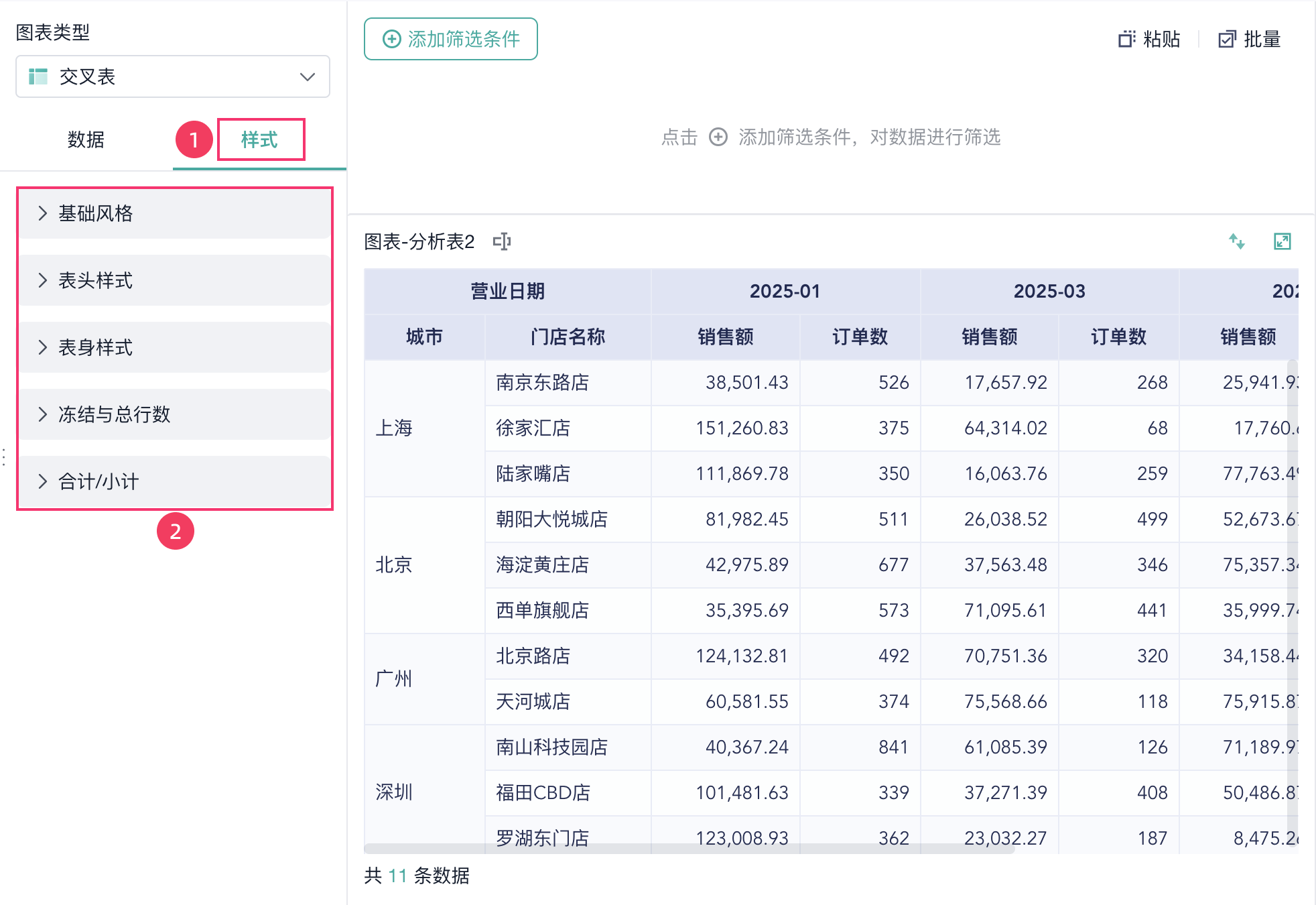Click the swap rows and columns arrows icon
1316x905 pixels.
coord(1237,241)
